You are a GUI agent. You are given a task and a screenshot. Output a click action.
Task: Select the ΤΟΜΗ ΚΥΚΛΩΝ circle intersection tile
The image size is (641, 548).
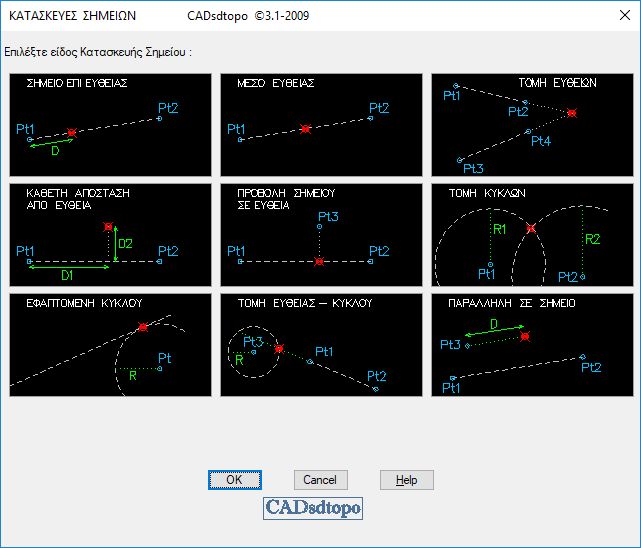coord(532,235)
